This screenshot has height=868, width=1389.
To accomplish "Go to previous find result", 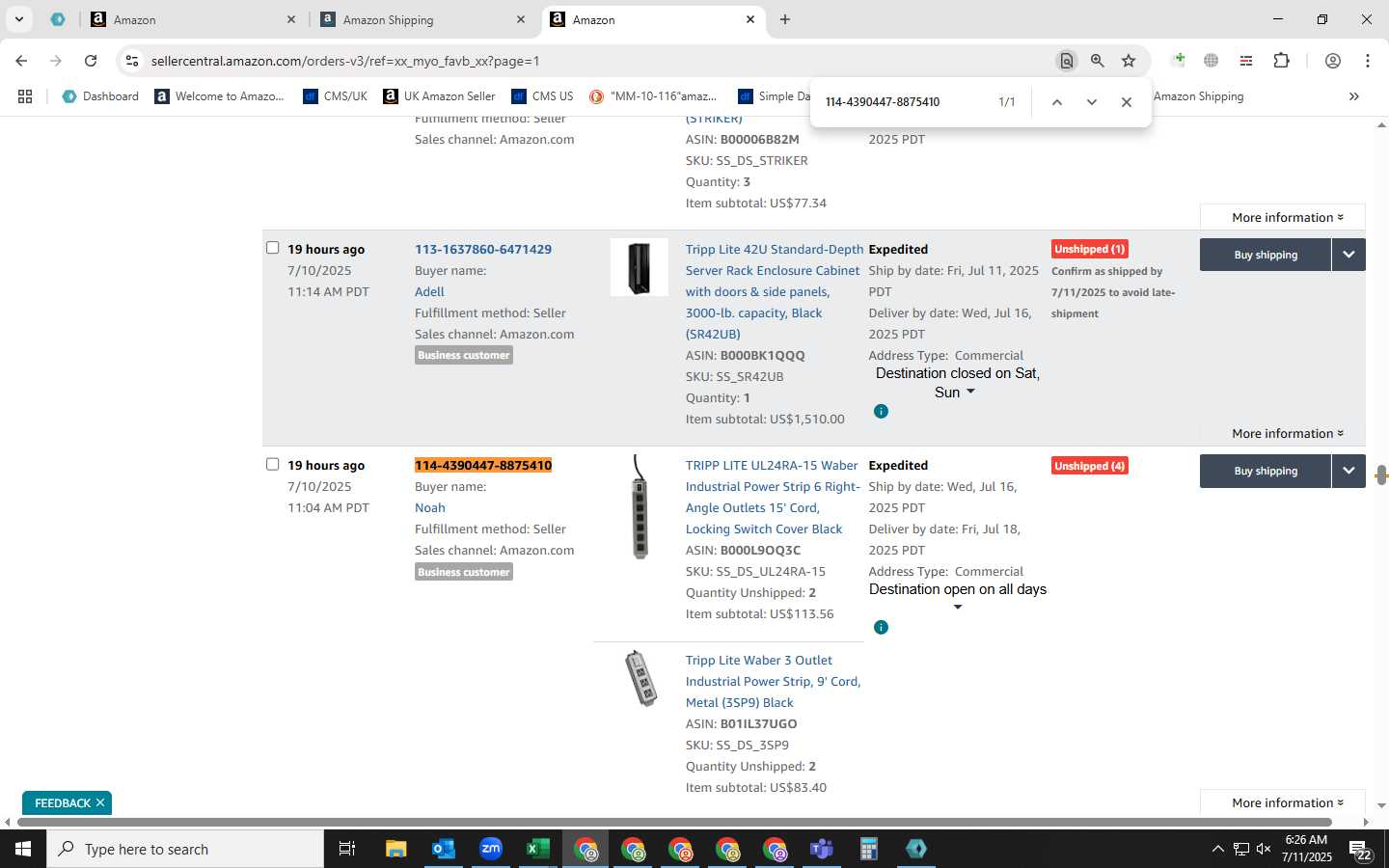I will (x=1057, y=102).
